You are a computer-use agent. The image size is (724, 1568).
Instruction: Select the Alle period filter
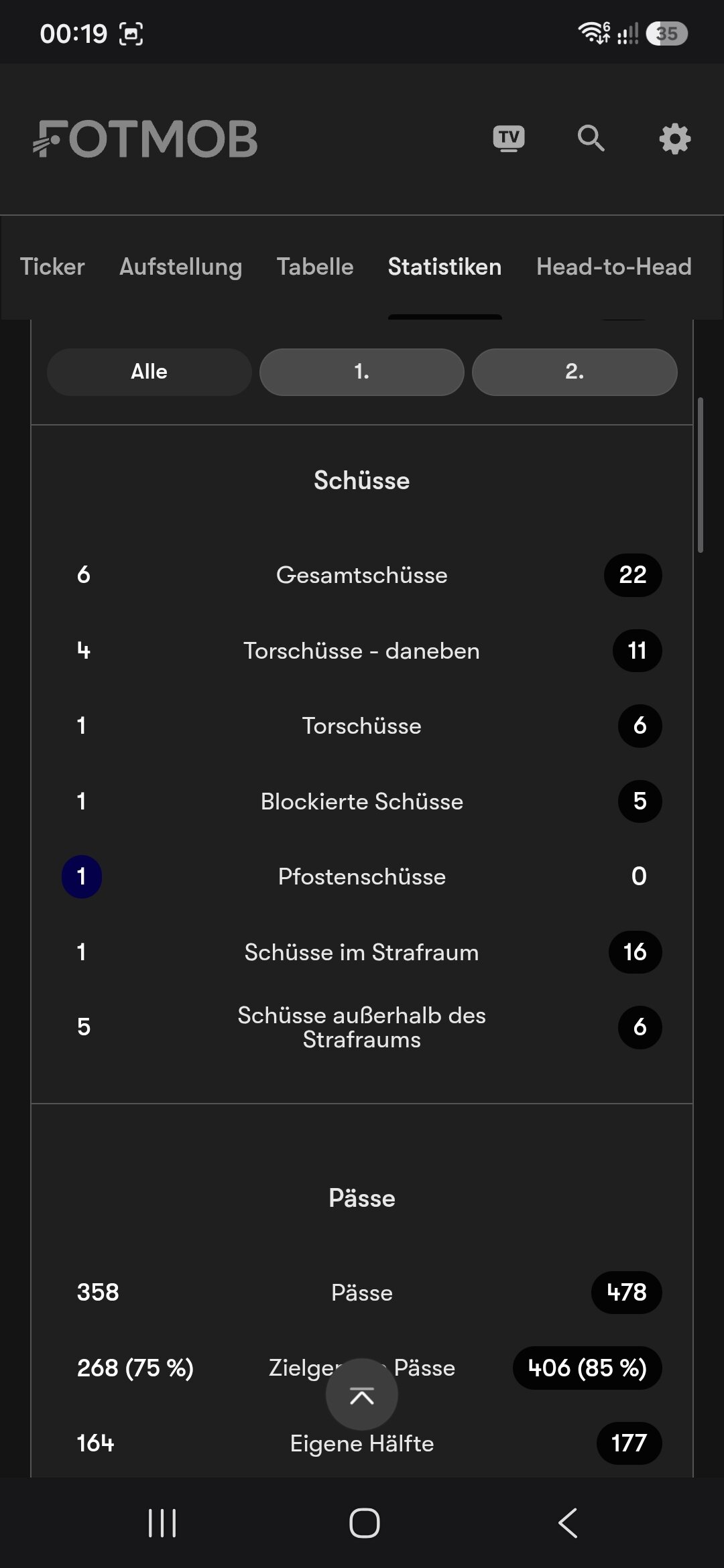point(149,372)
